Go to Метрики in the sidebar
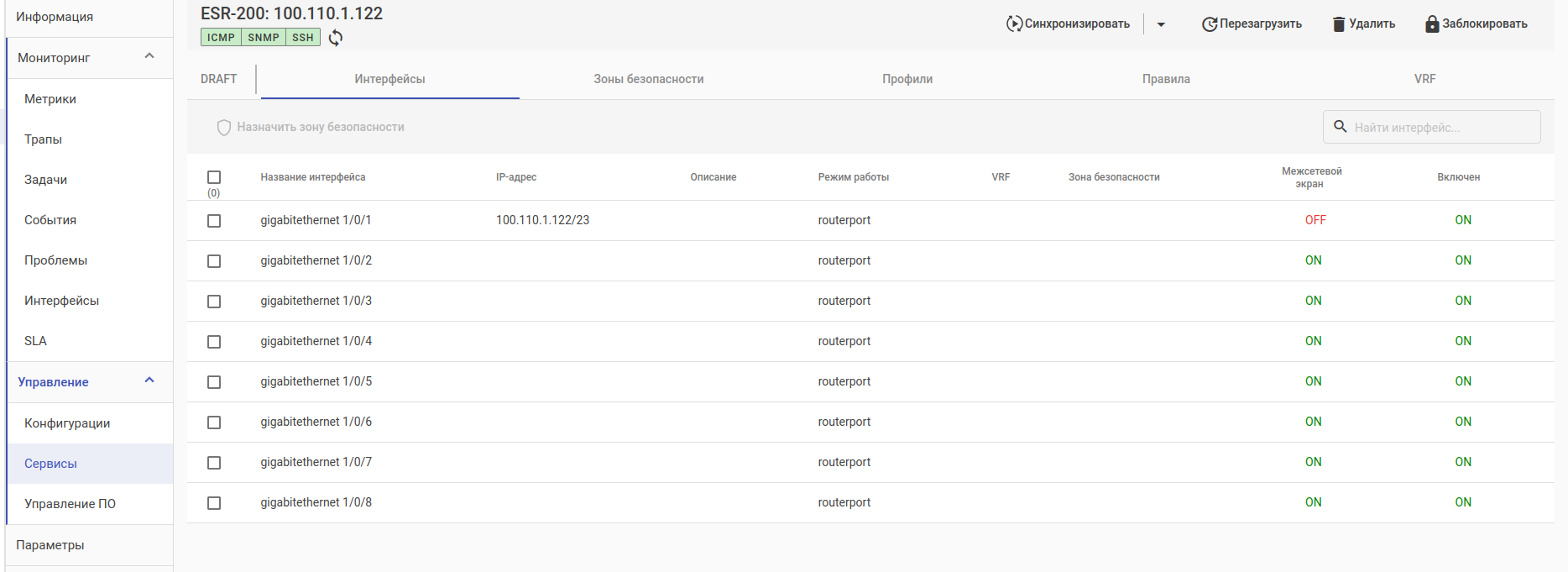This screenshot has height=572, width=1568. coord(50,99)
